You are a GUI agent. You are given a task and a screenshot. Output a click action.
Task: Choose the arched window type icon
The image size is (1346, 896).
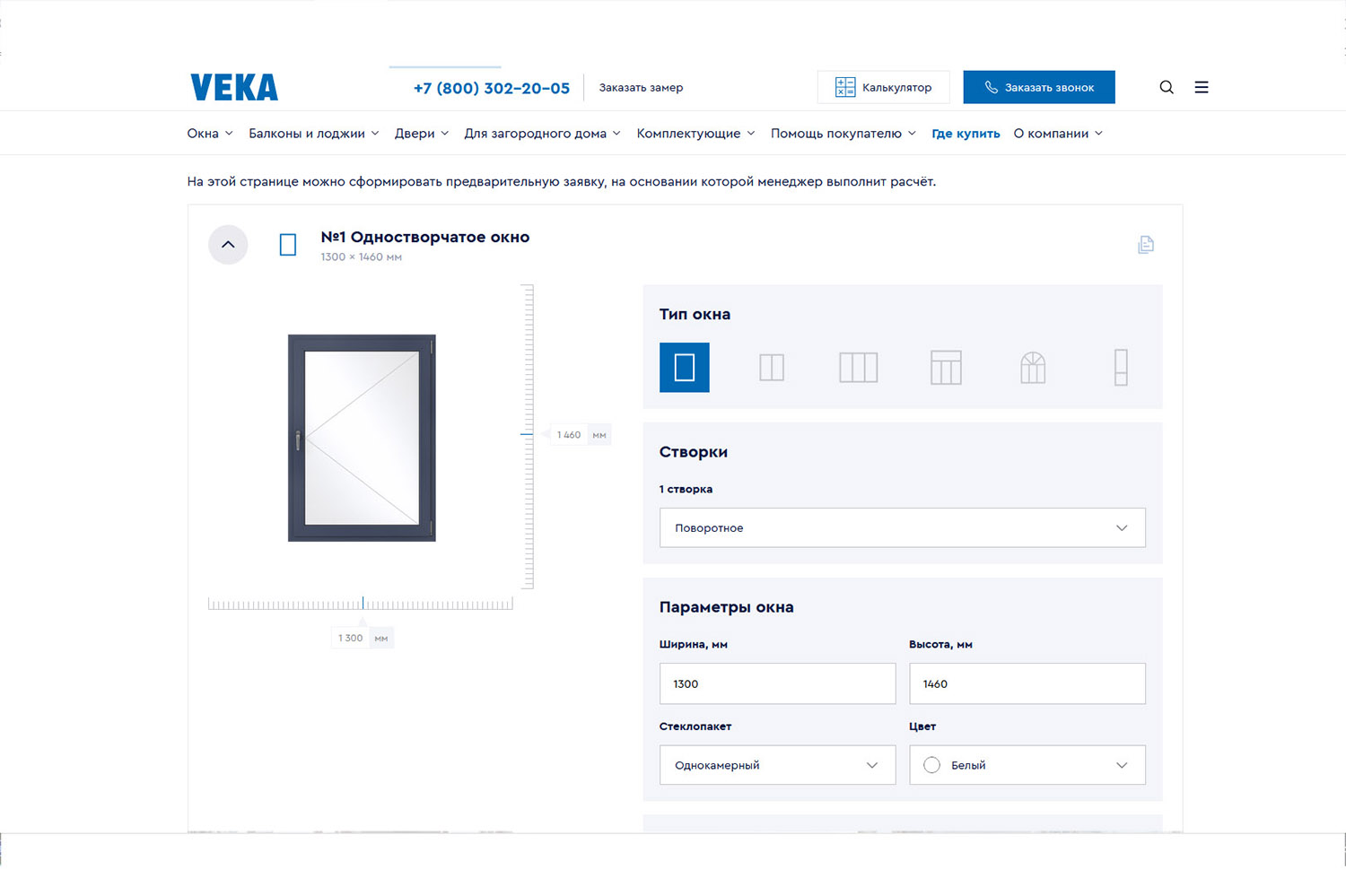coord(1033,367)
